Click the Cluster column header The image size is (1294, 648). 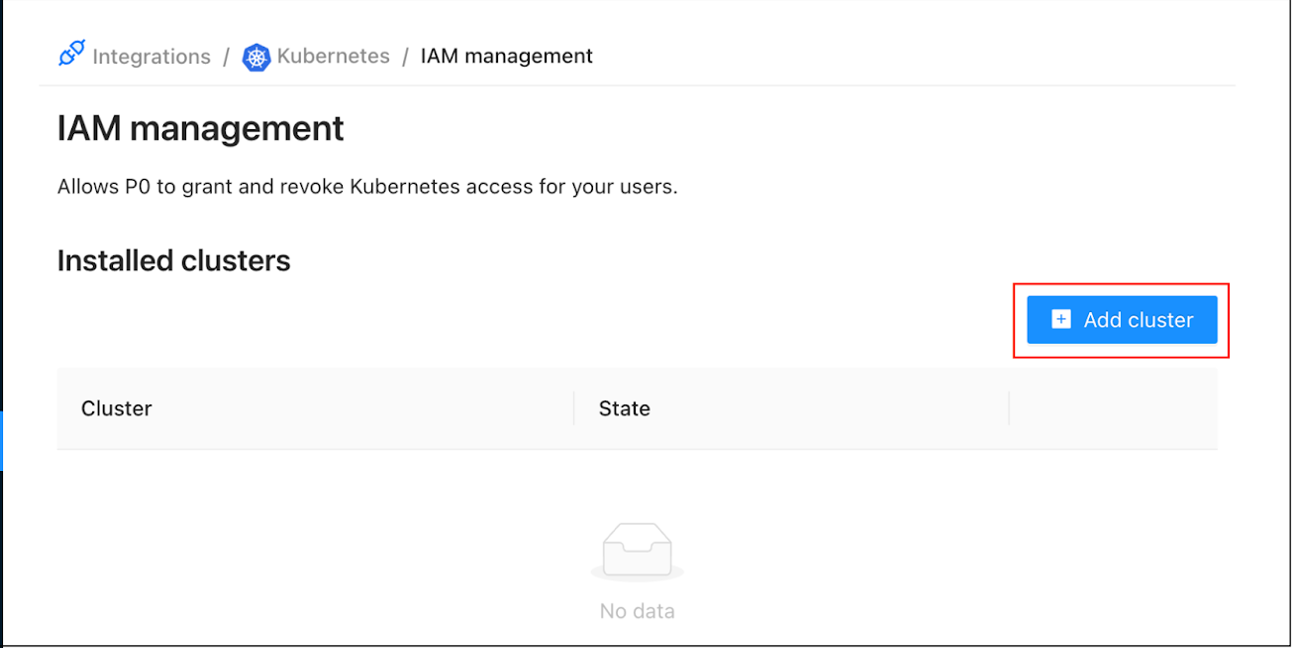116,409
